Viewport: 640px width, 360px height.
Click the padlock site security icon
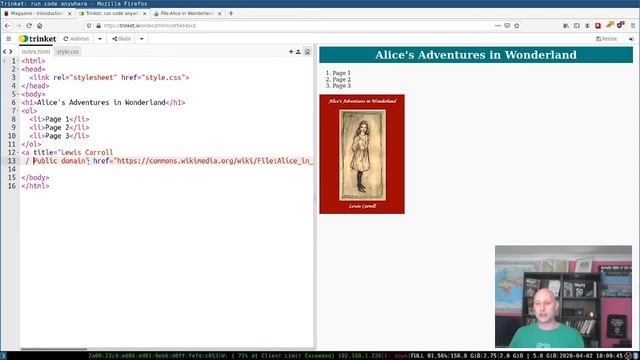[x=98, y=25]
